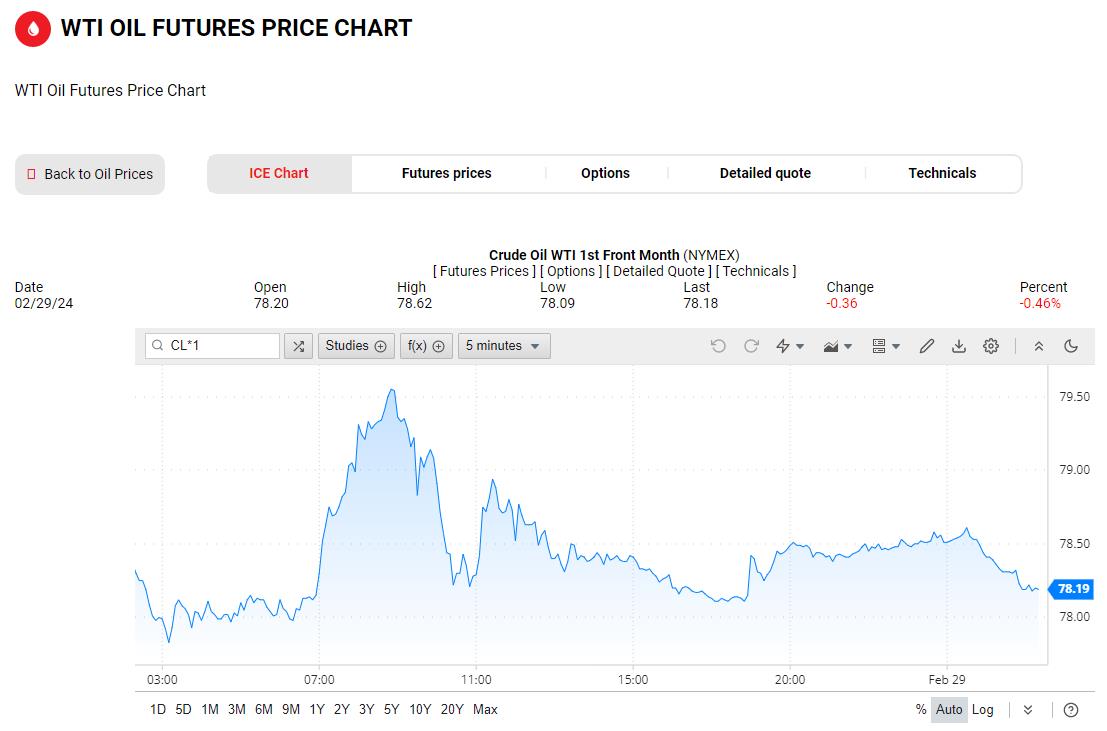Image resolution: width=1107 pixels, height=731 pixels.
Task: Toggle percent scale mode
Action: (x=921, y=710)
